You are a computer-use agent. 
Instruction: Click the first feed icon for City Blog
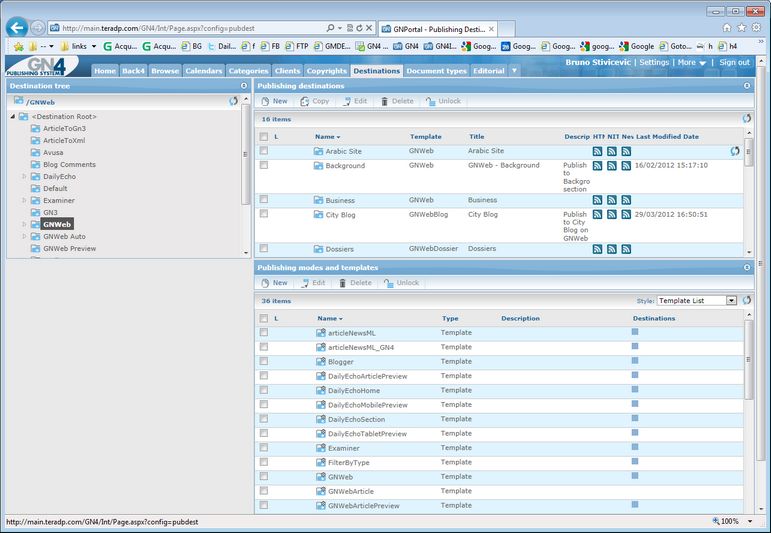click(597, 214)
